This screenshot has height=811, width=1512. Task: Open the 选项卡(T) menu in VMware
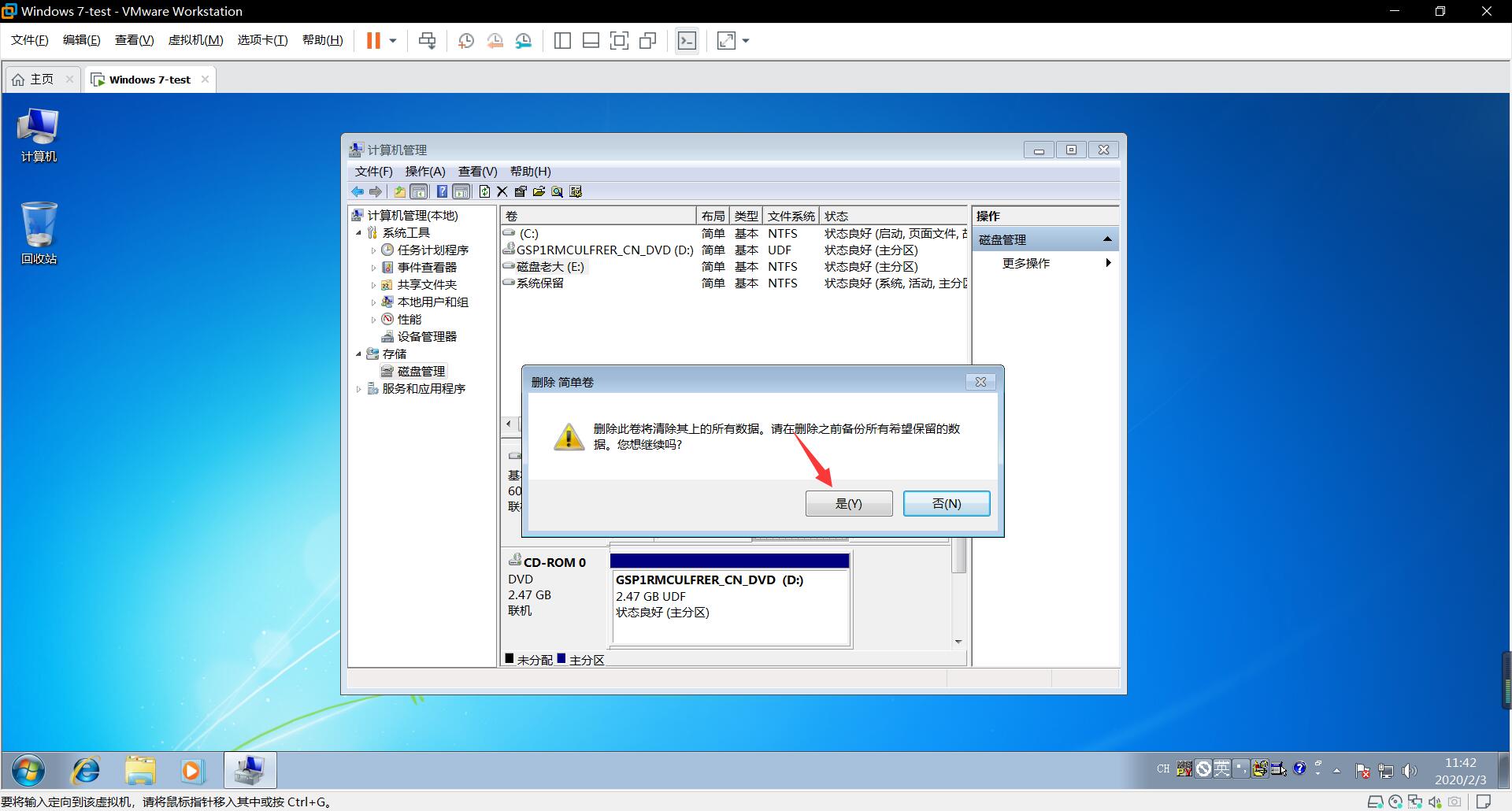pyautogui.click(x=262, y=40)
